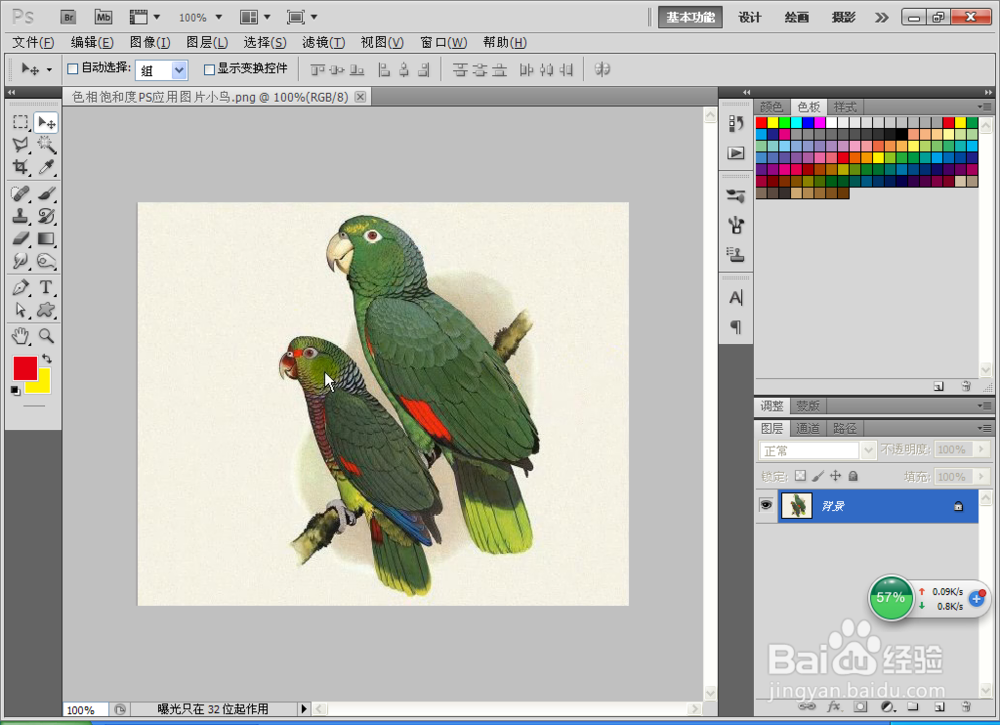Toggle lock image pixels brush icon
Viewport: 1000px width, 725px height.
(x=818, y=476)
